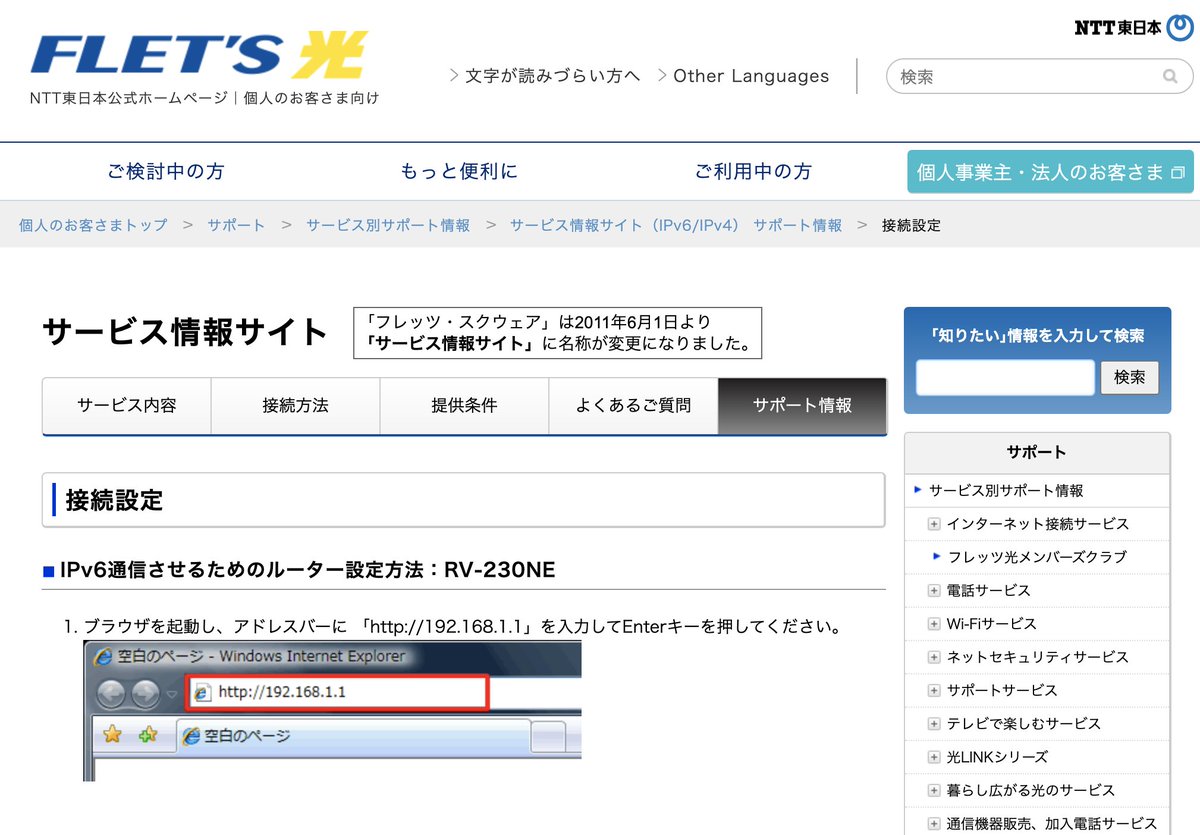This screenshot has height=835, width=1200.
Task: Switch to the 提供条件 tab
Action: 464,405
